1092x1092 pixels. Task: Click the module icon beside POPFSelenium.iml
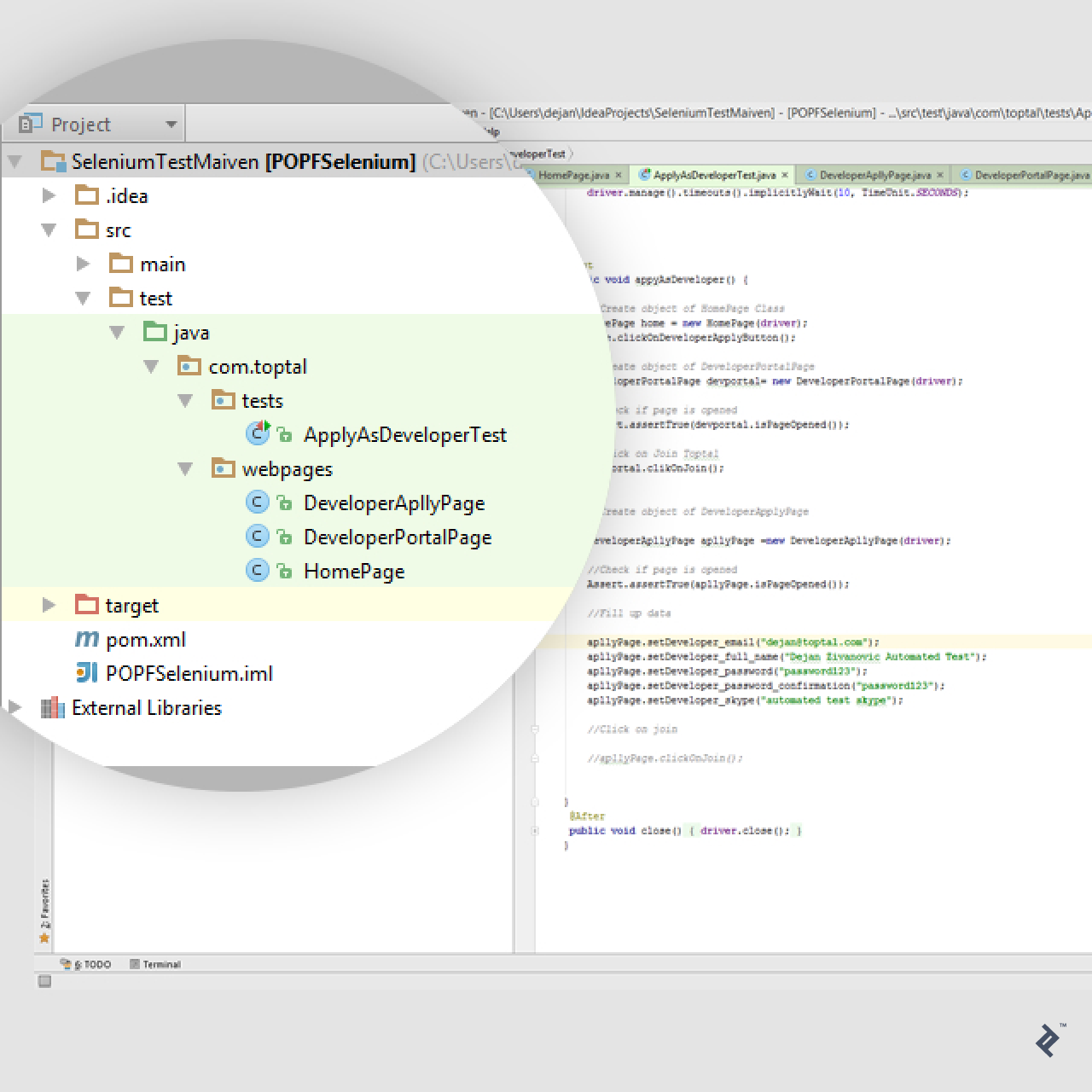[x=86, y=672]
